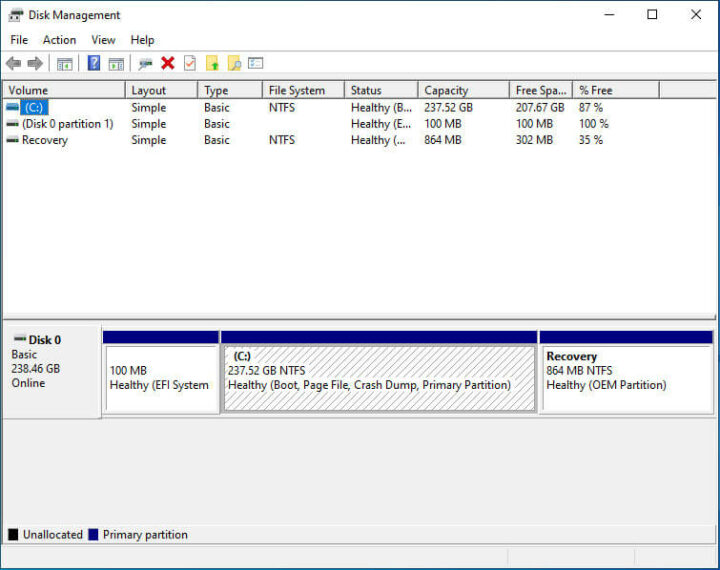
Task: Click the red X Delete icon
Action: click(168, 63)
